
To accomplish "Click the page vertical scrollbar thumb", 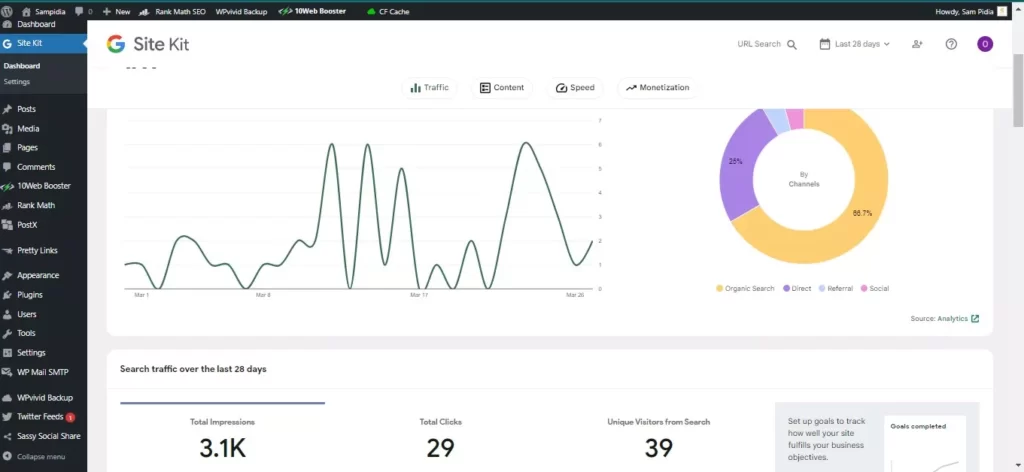I will [1018, 91].
